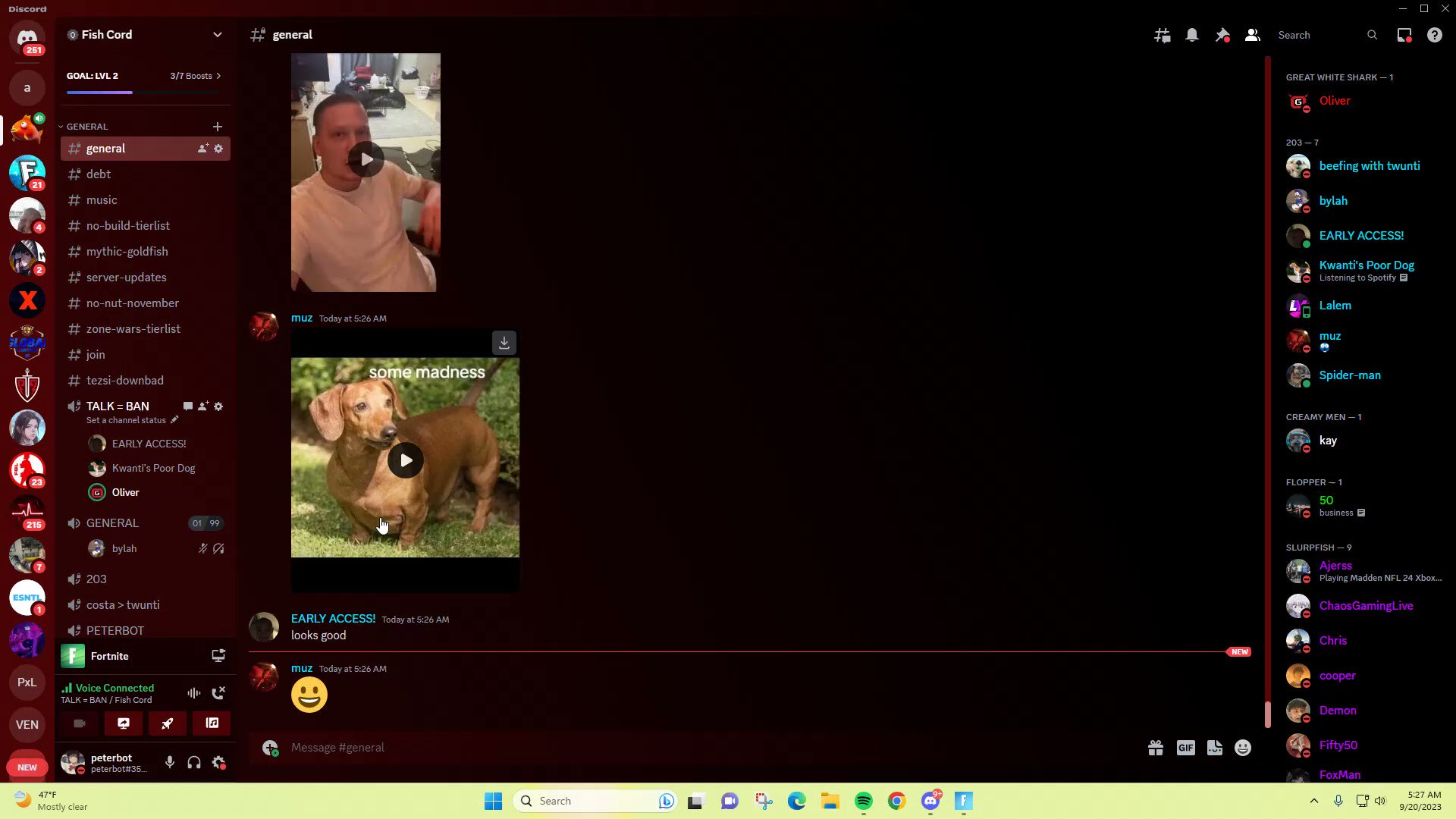1456x819 pixels.
Task: Toggle microphone mute
Action: (x=170, y=762)
